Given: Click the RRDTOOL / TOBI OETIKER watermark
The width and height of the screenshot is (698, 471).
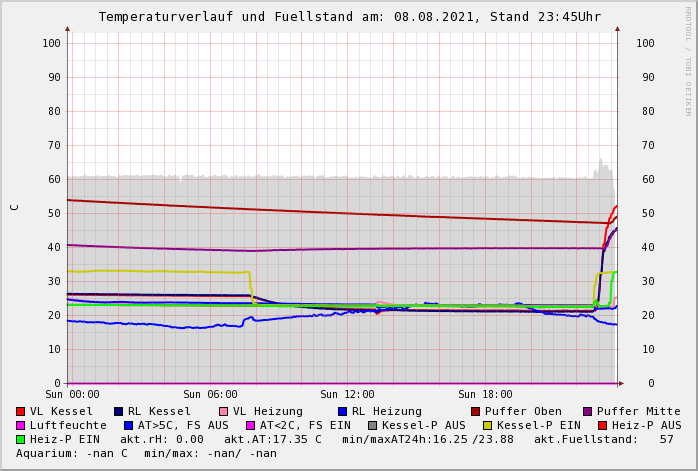Looking at the screenshot, I should coord(687,60).
